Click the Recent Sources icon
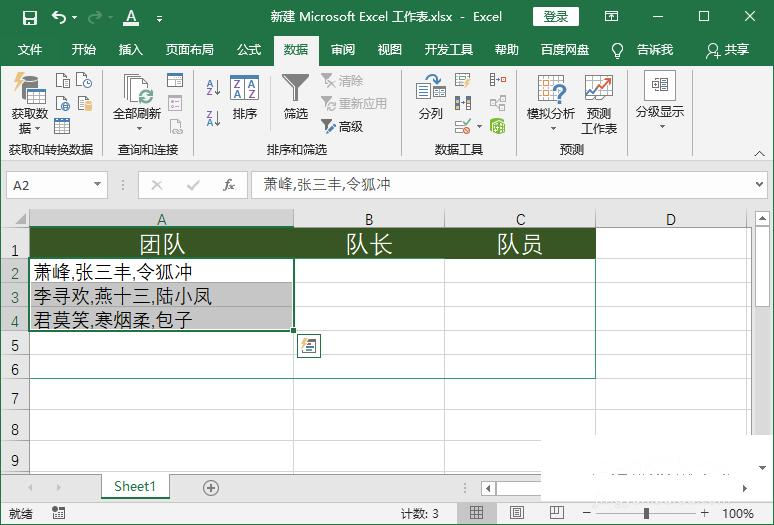774x525 pixels. (84, 80)
